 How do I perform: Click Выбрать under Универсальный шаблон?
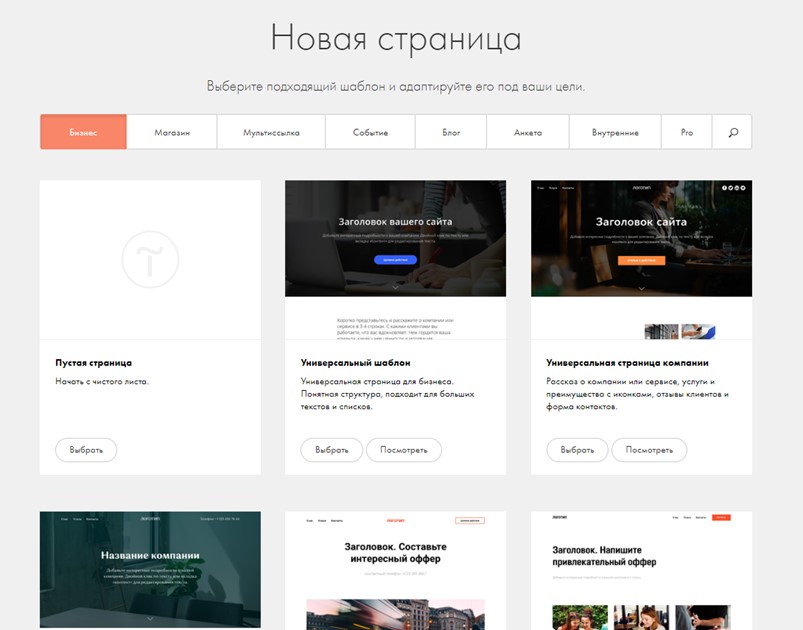pyautogui.click(x=332, y=450)
